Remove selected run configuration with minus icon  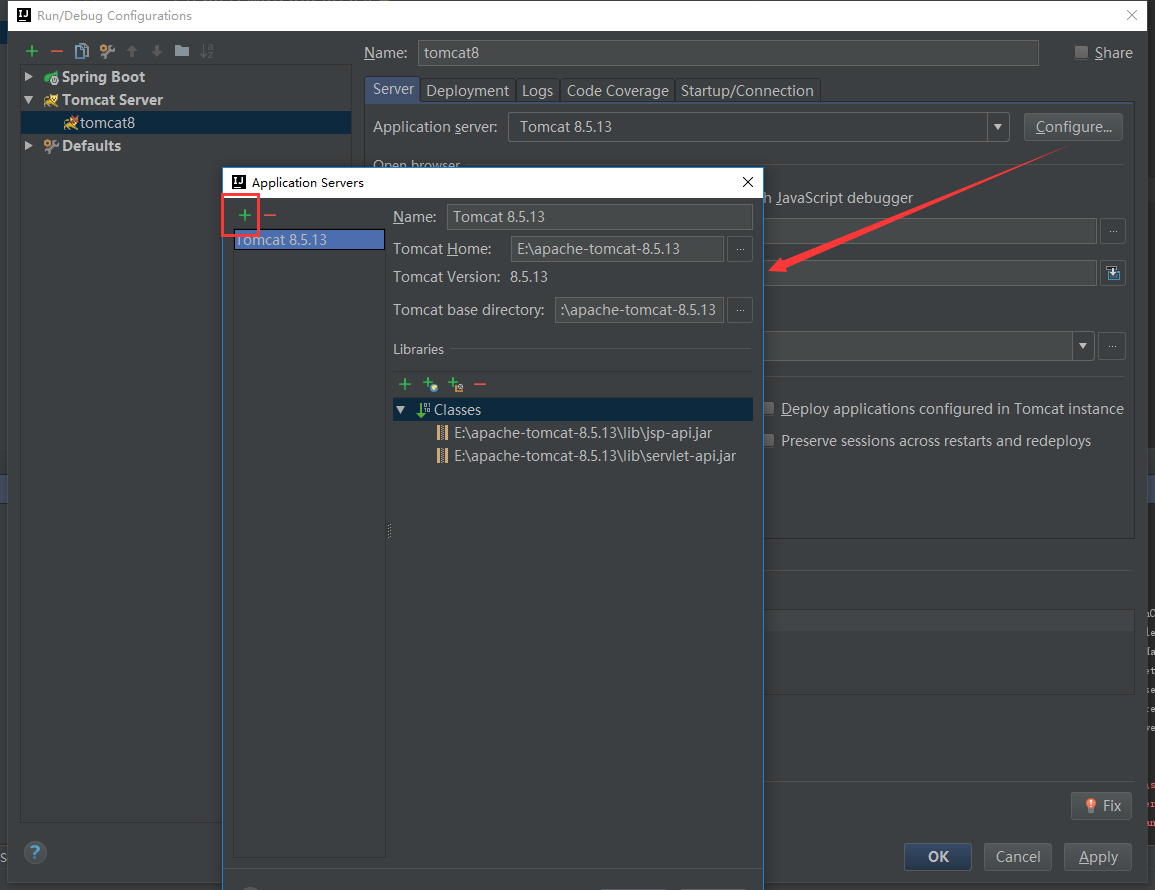(57, 51)
